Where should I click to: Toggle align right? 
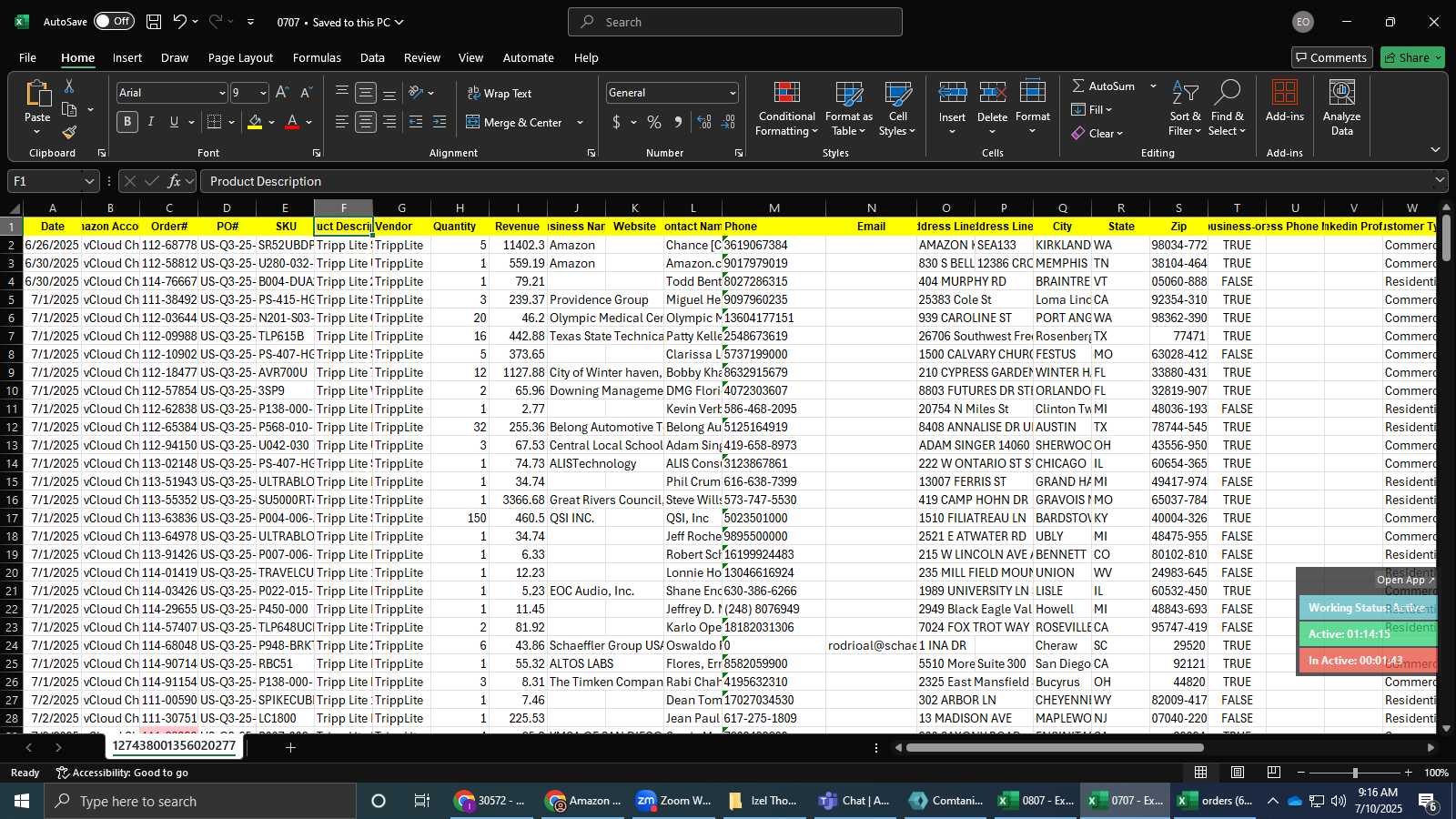click(x=389, y=122)
